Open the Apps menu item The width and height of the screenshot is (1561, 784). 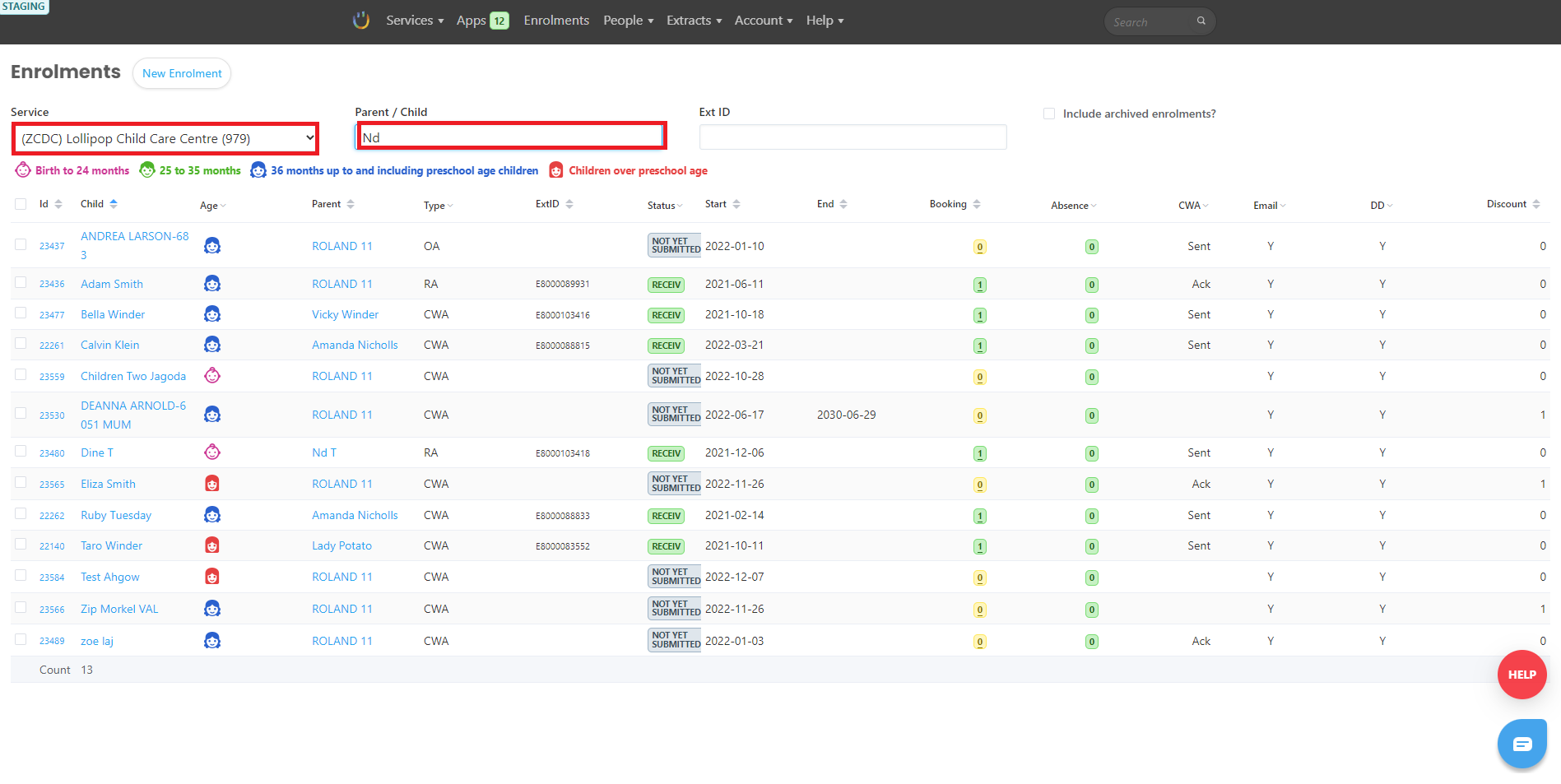(x=482, y=21)
